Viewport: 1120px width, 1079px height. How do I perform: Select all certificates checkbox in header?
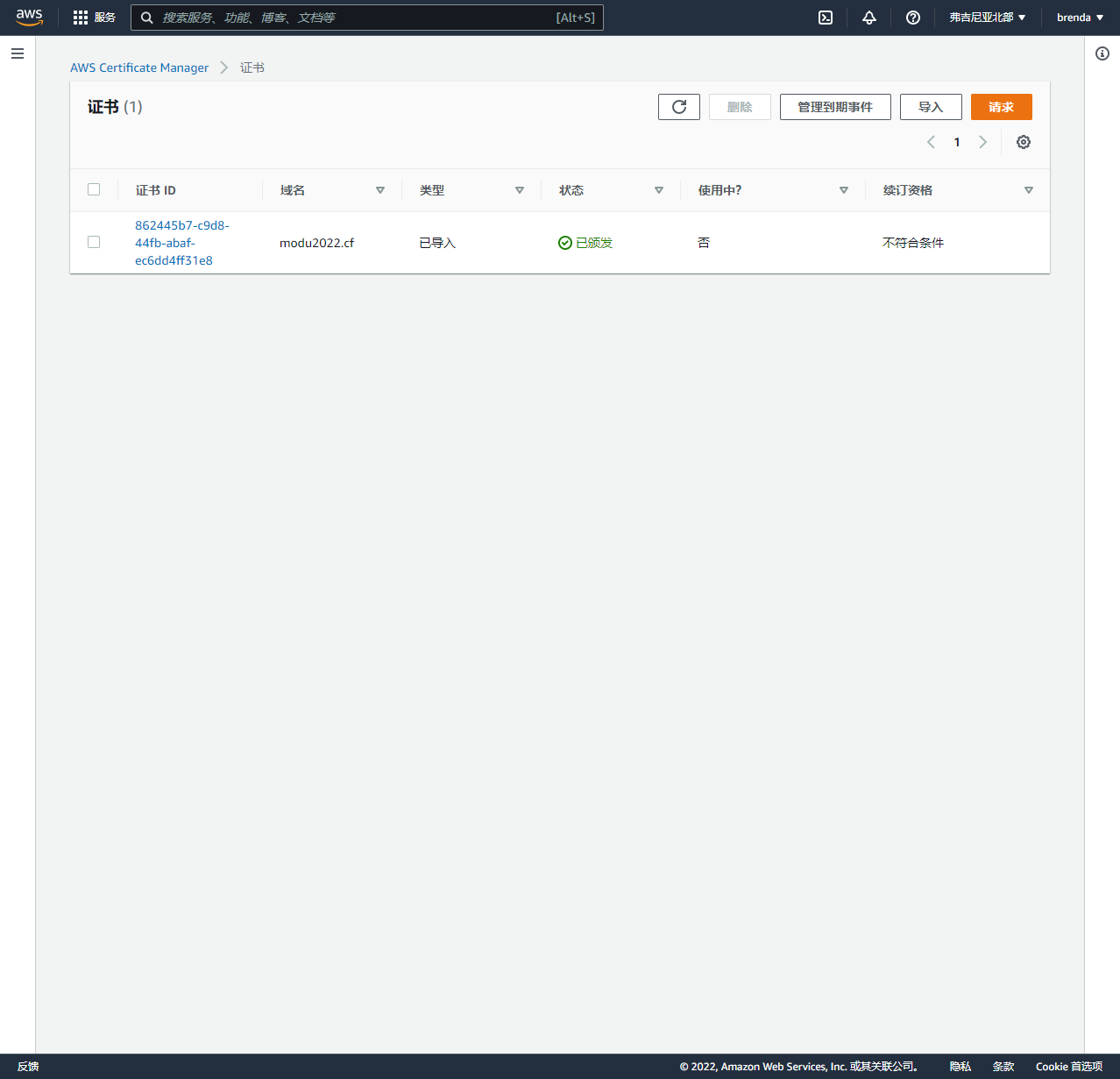point(94,189)
